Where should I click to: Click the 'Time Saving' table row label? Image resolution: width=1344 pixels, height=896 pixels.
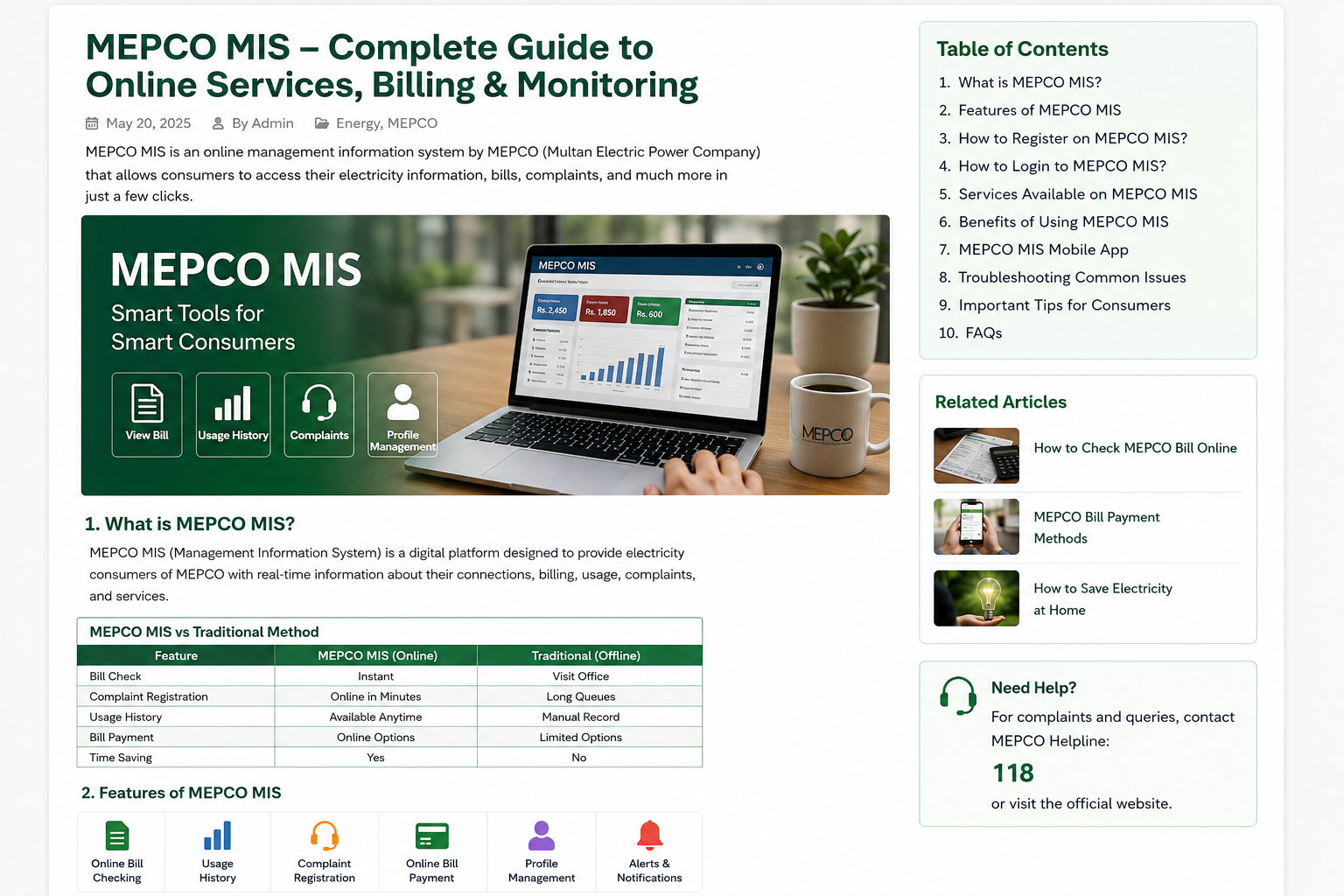[x=121, y=758]
